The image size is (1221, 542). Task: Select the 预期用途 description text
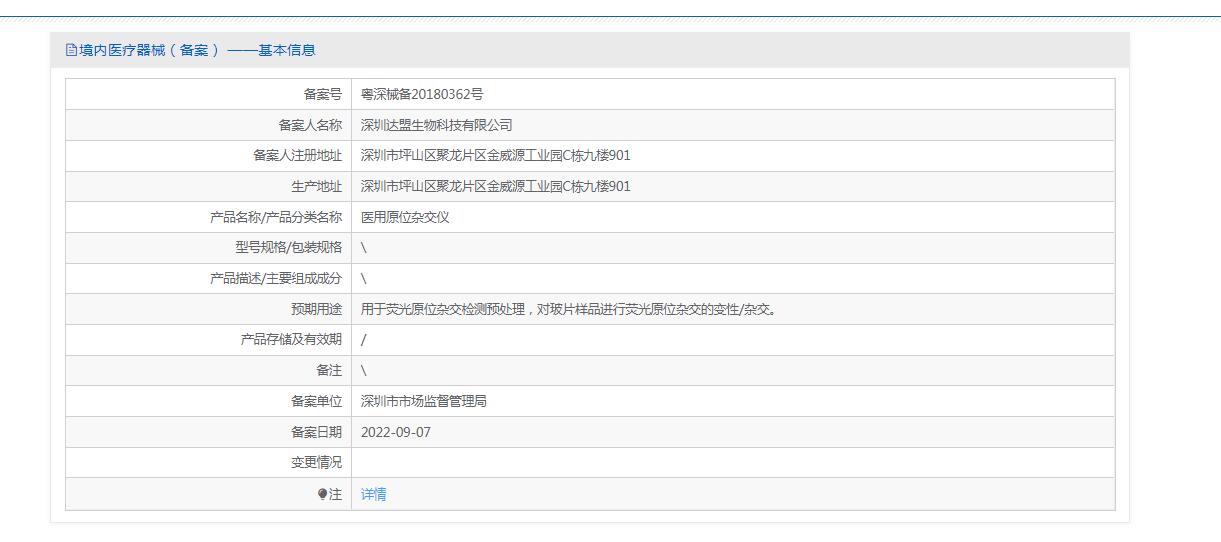[x=569, y=309]
